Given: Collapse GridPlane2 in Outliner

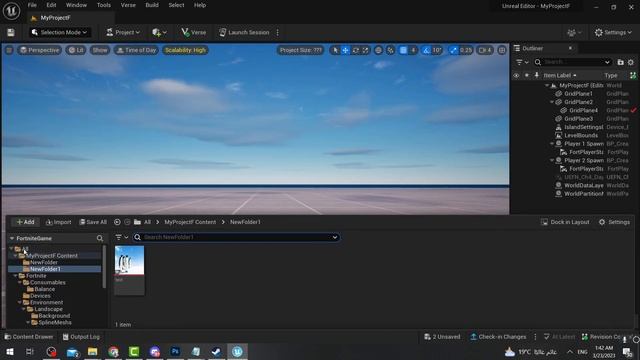Looking at the screenshot, I should (552, 102).
